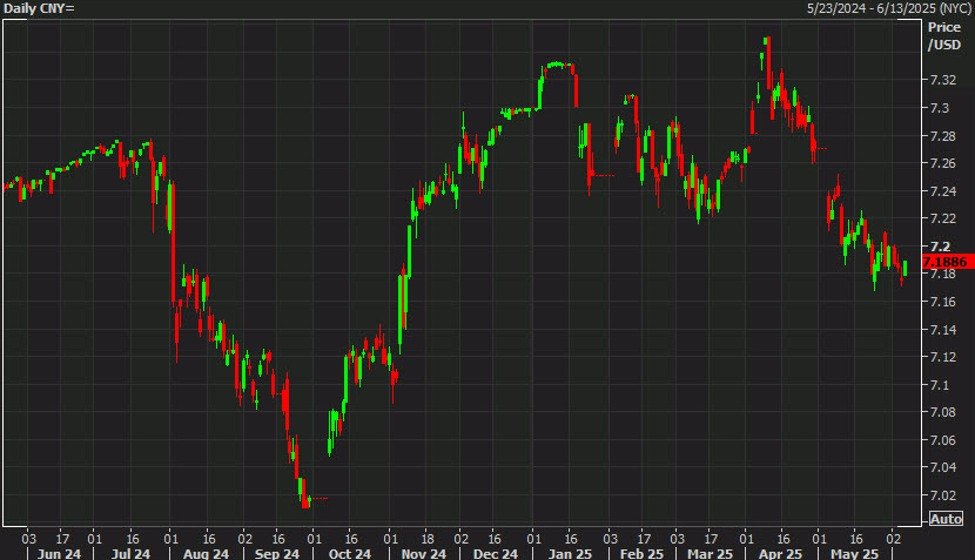This screenshot has height=560, width=975.
Task: Click the 7.32 price axis level
Action: coord(940,80)
